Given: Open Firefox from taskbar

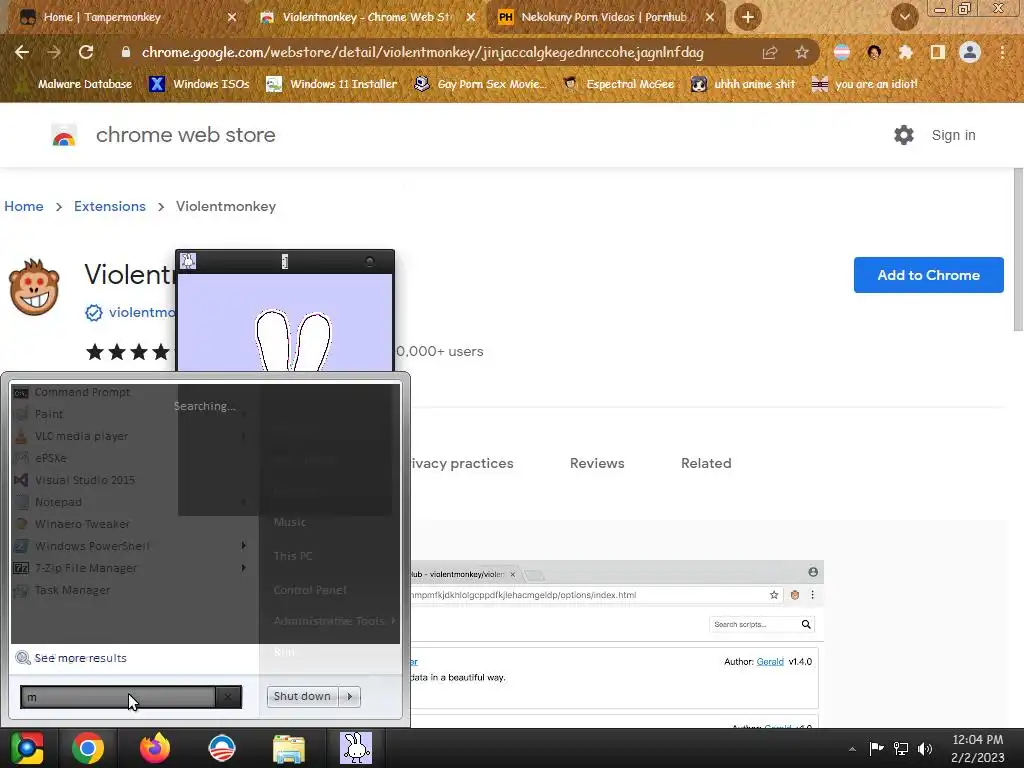Looking at the screenshot, I should click(155, 748).
